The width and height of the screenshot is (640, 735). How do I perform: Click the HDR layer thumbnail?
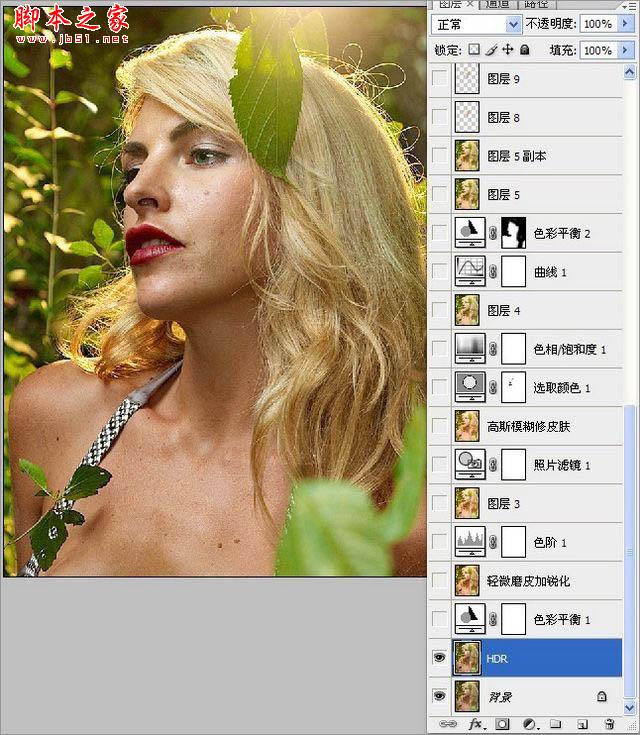(467, 658)
